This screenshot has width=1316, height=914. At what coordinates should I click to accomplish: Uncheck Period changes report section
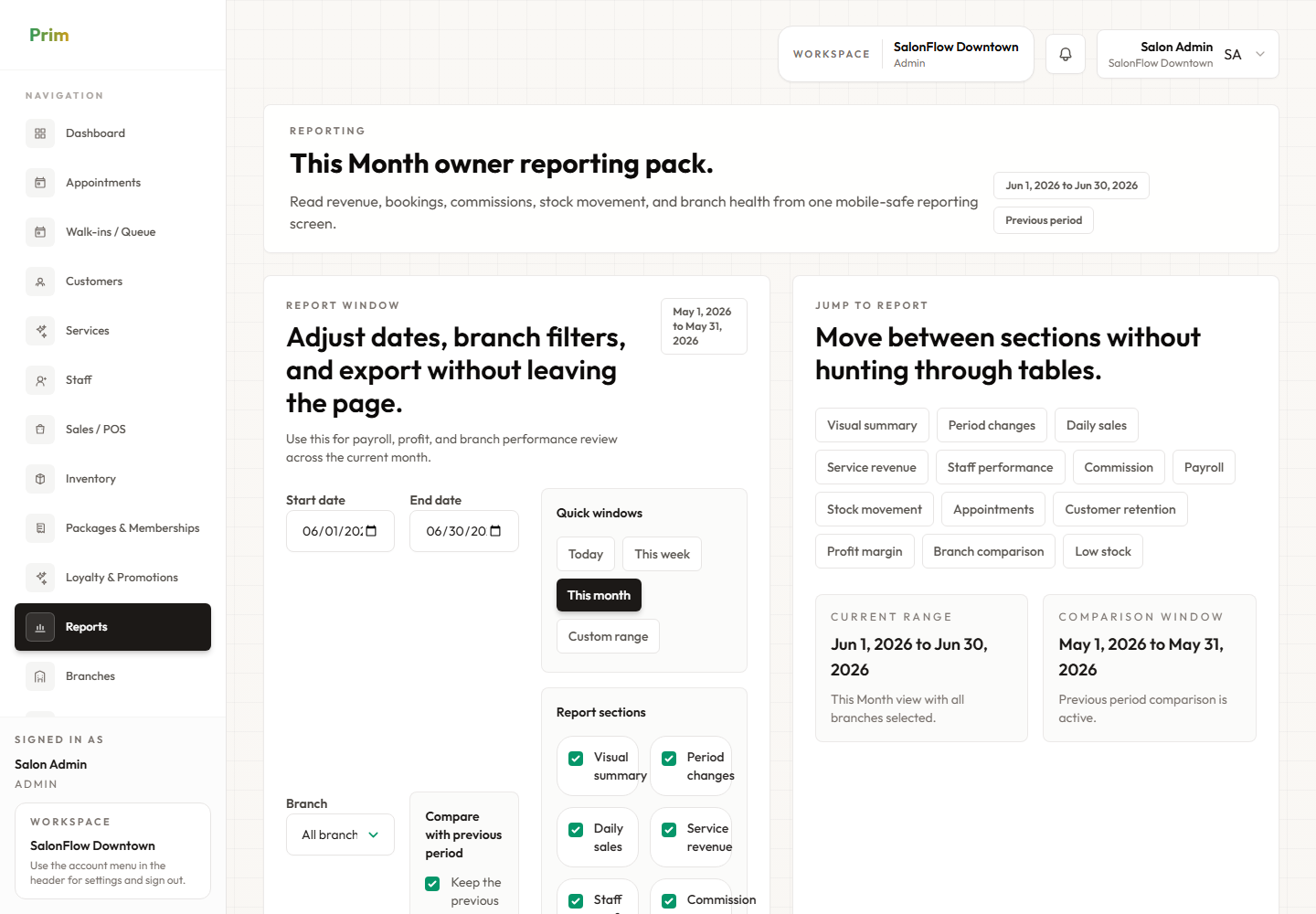click(669, 759)
